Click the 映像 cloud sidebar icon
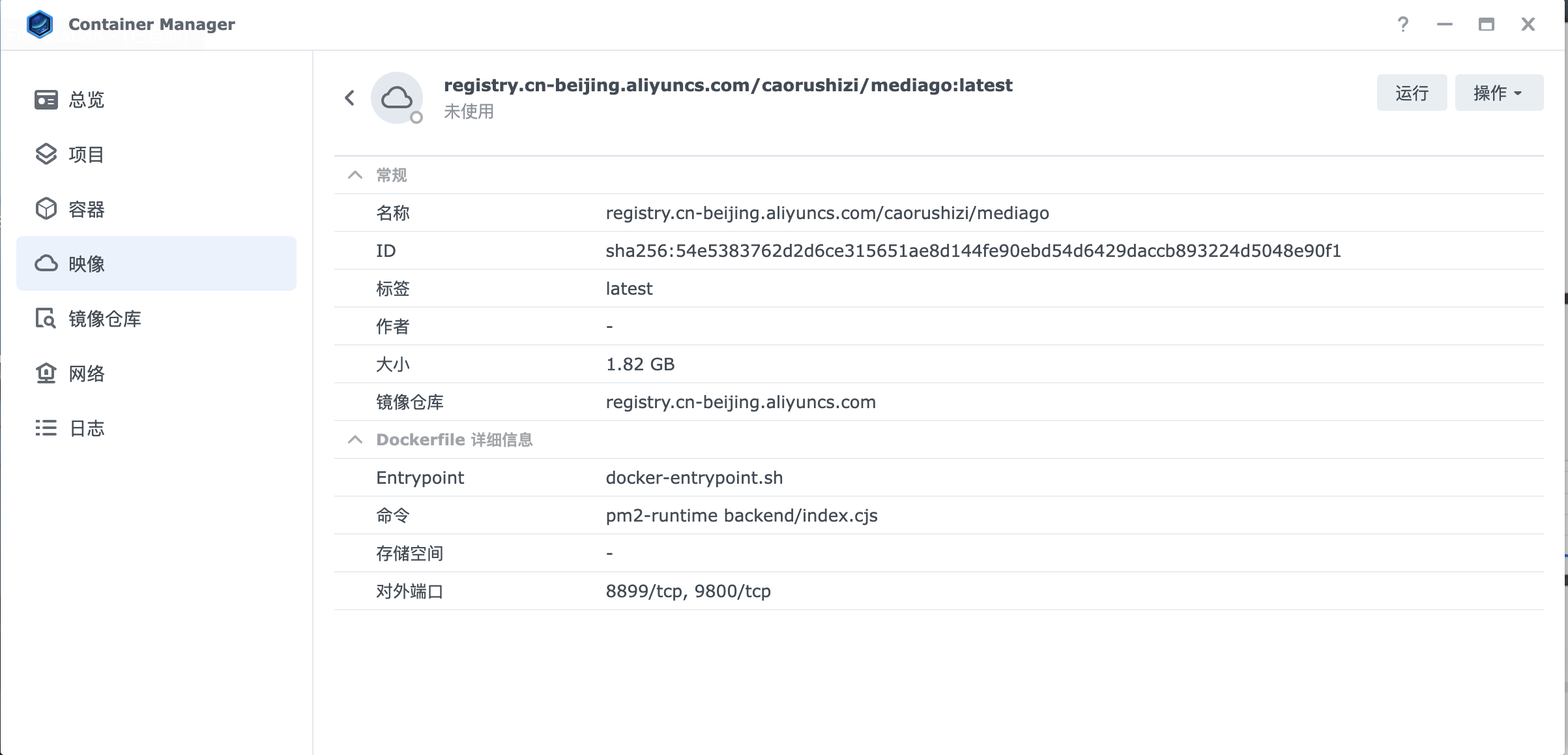1568x755 pixels. coord(46,263)
